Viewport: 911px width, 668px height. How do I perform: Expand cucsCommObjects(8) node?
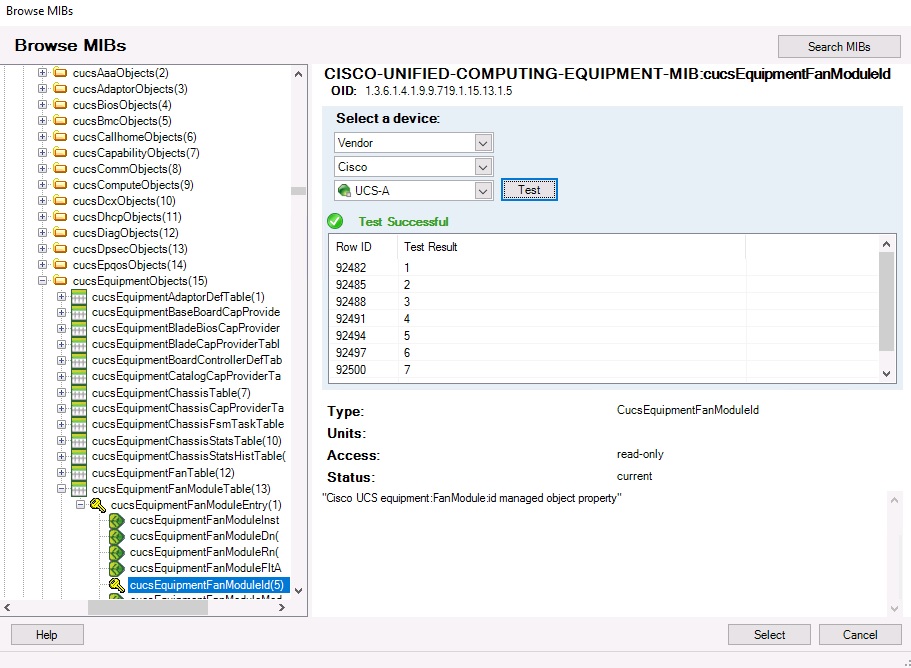tap(42, 168)
